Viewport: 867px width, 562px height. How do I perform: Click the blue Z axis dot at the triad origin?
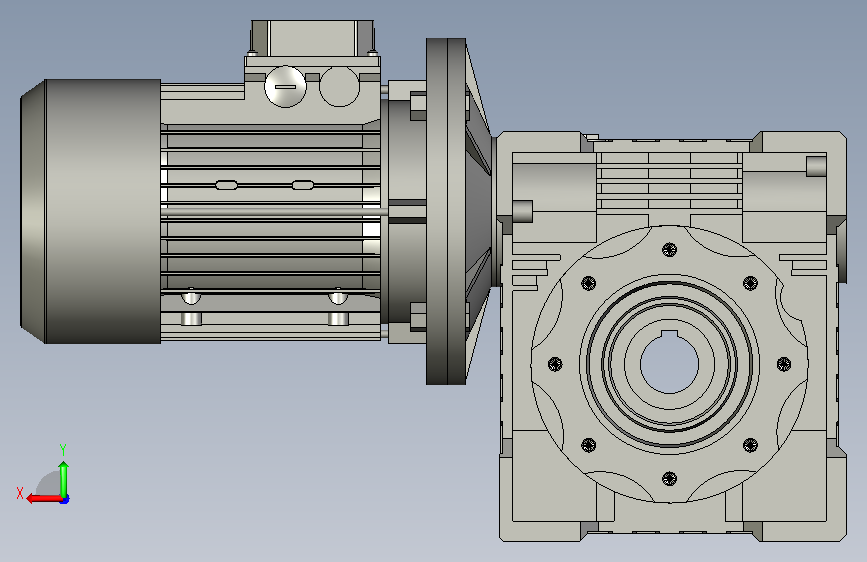point(65,499)
